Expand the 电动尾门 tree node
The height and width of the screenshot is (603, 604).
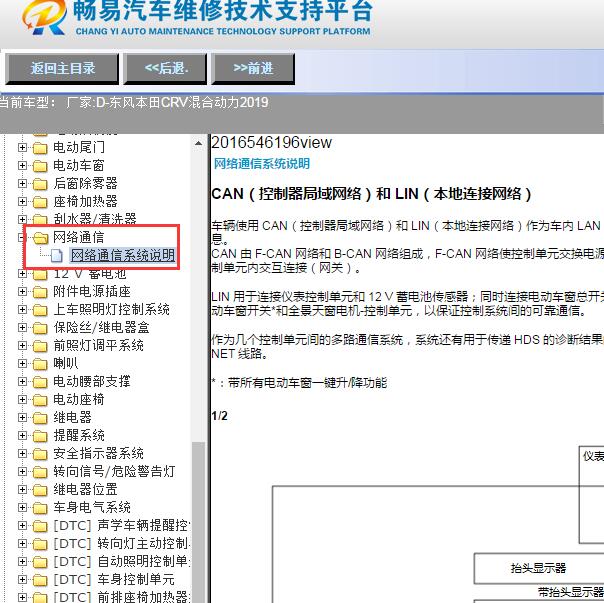(x=22, y=147)
